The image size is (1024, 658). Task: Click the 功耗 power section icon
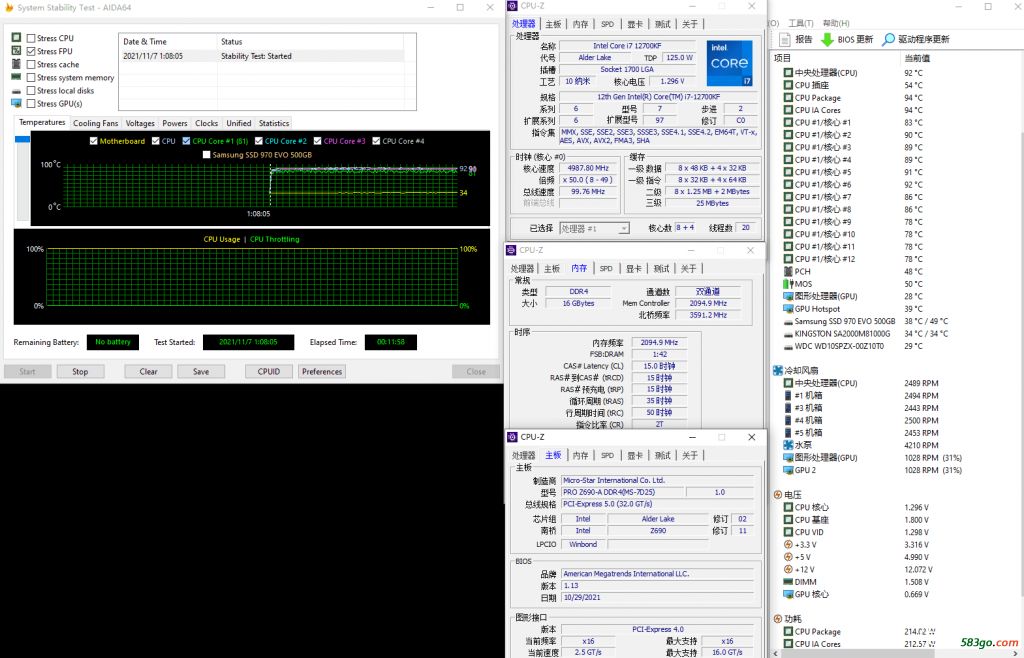(x=778, y=619)
